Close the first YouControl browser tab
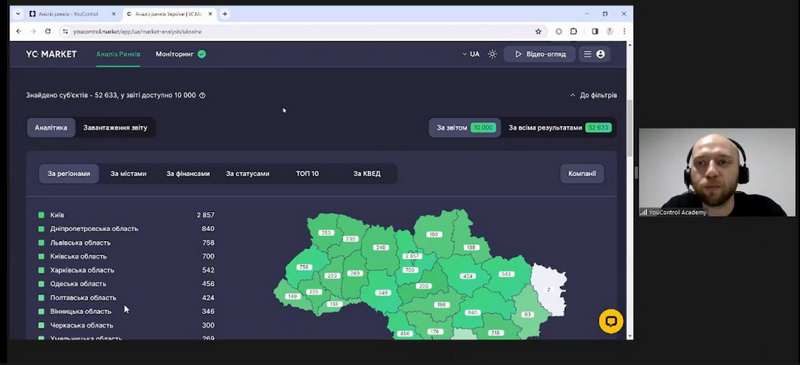The width and height of the screenshot is (800, 365). coord(113,14)
